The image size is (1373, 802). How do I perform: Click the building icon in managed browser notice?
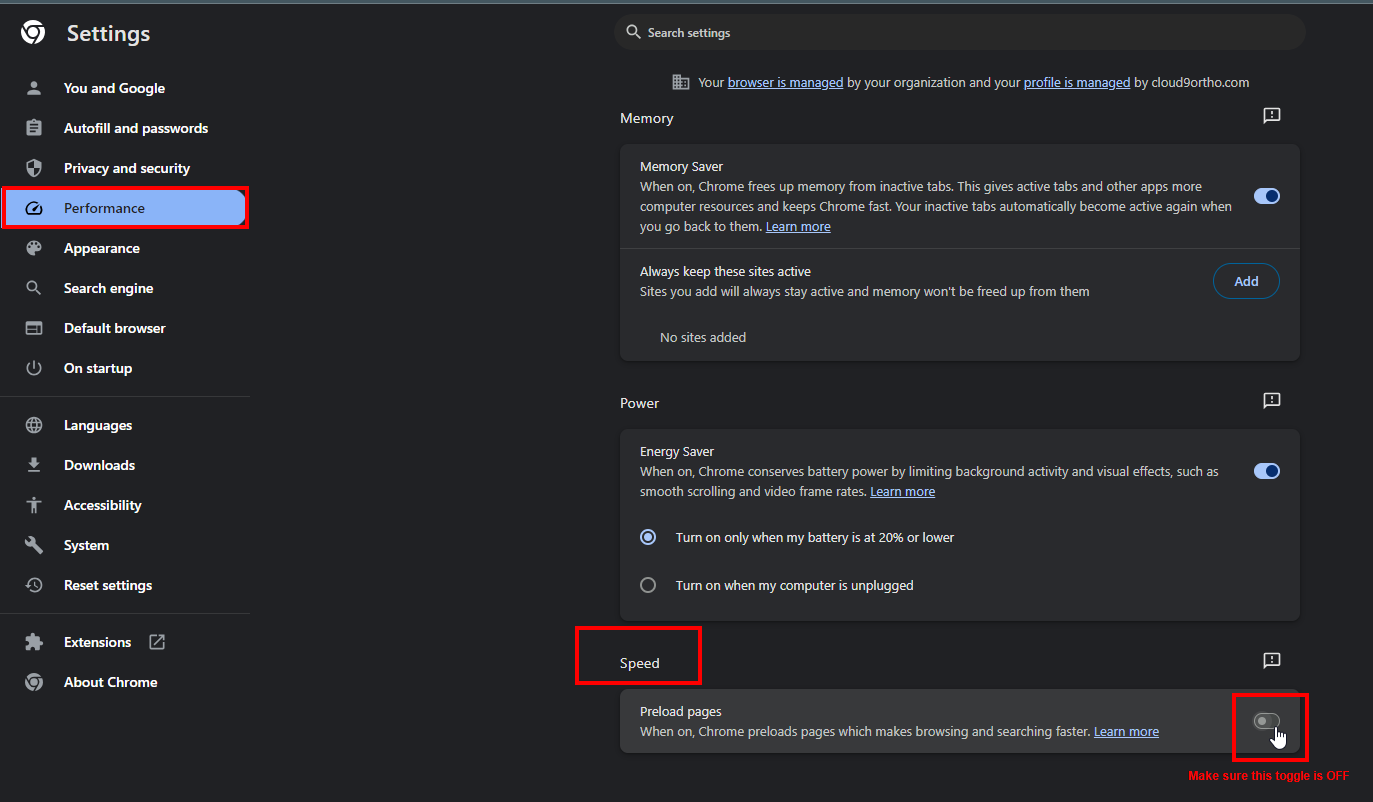pos(681,82)
